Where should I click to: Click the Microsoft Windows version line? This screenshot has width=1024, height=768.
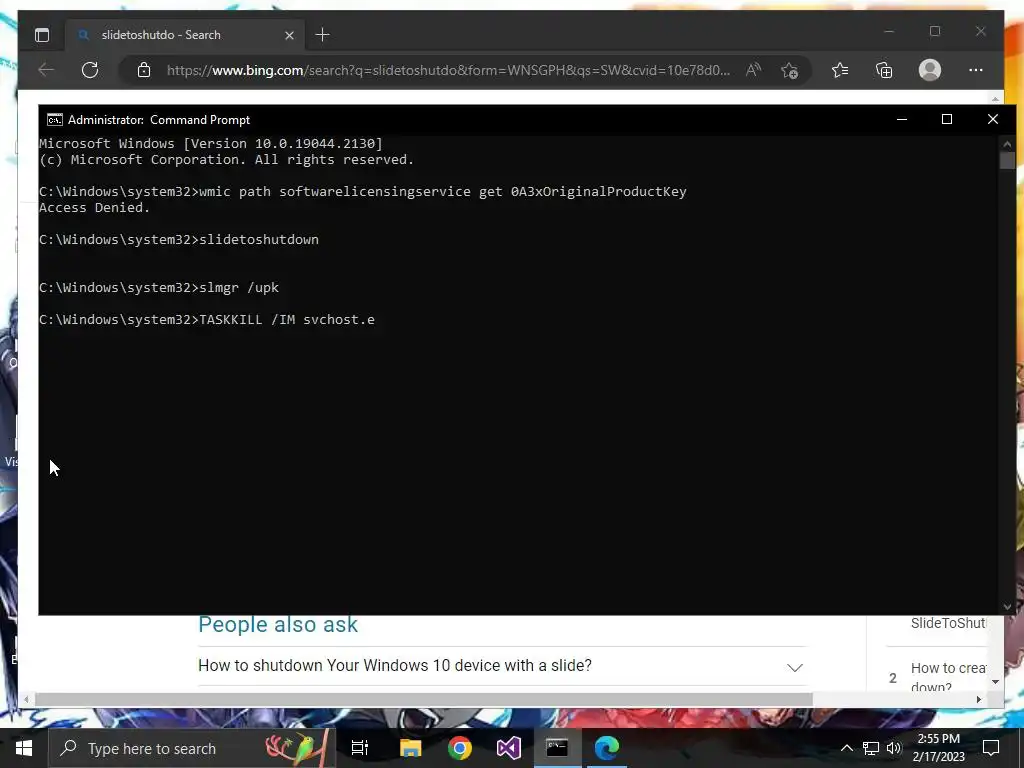click(x=210, y=144)
